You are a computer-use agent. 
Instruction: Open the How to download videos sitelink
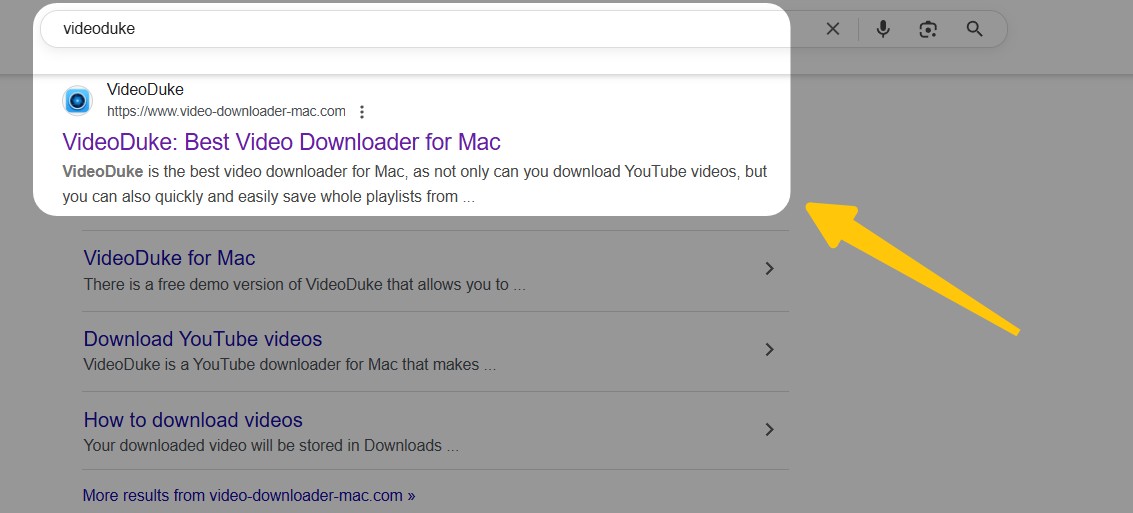pyautogui.click(x=193, y=420)
